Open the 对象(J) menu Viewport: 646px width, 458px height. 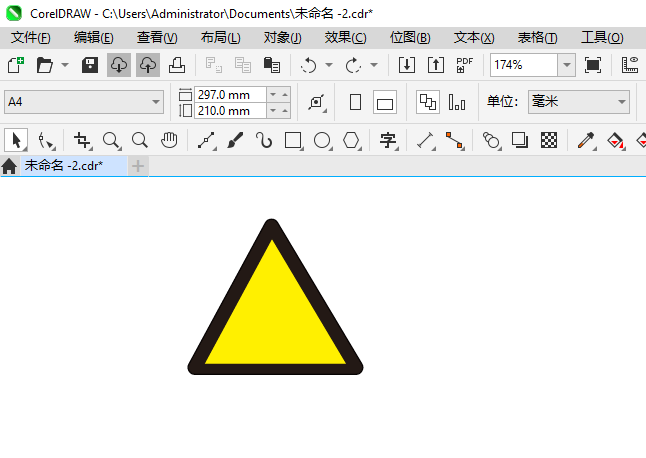pos(283,38)
